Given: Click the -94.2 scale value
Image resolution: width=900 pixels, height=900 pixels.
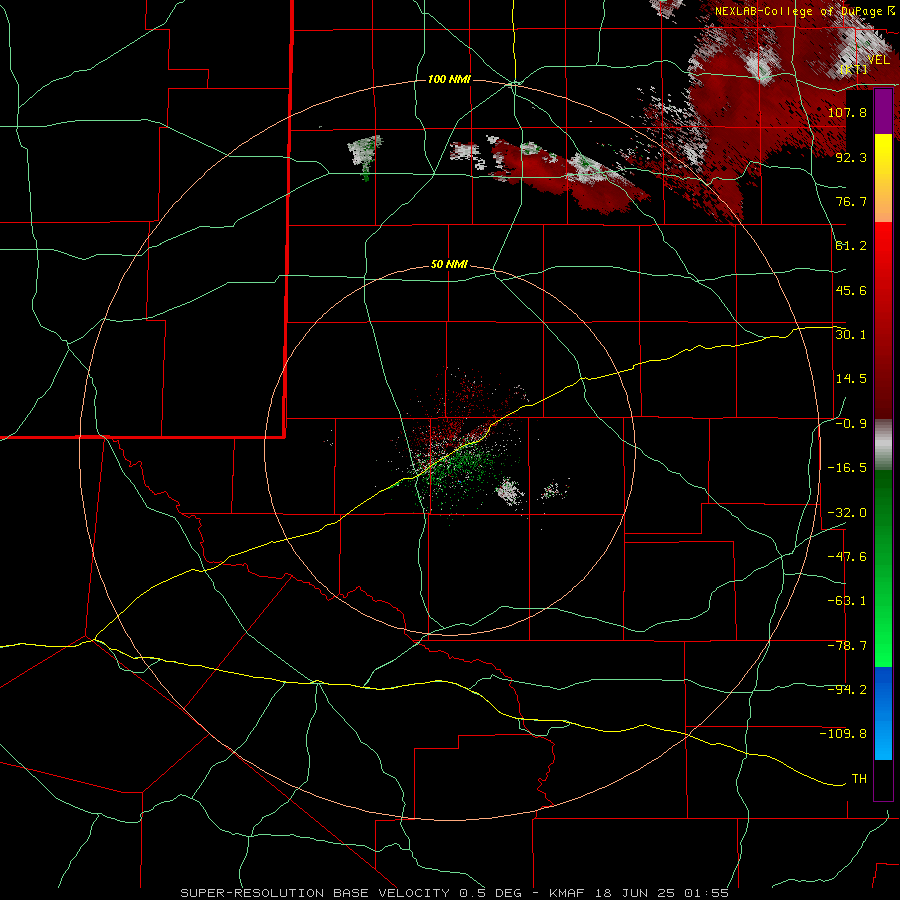Looking at the screenshot, I should tap(847, 689).
